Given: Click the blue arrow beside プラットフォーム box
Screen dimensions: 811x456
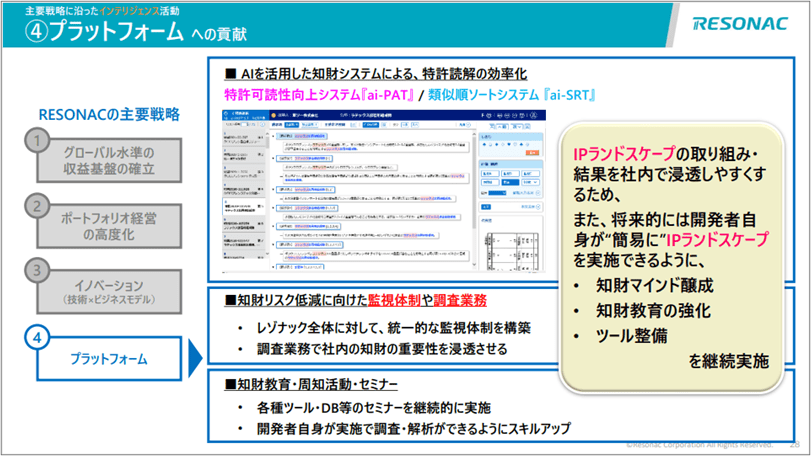Looking at the screenshot, I should click(x=195, y=355).
